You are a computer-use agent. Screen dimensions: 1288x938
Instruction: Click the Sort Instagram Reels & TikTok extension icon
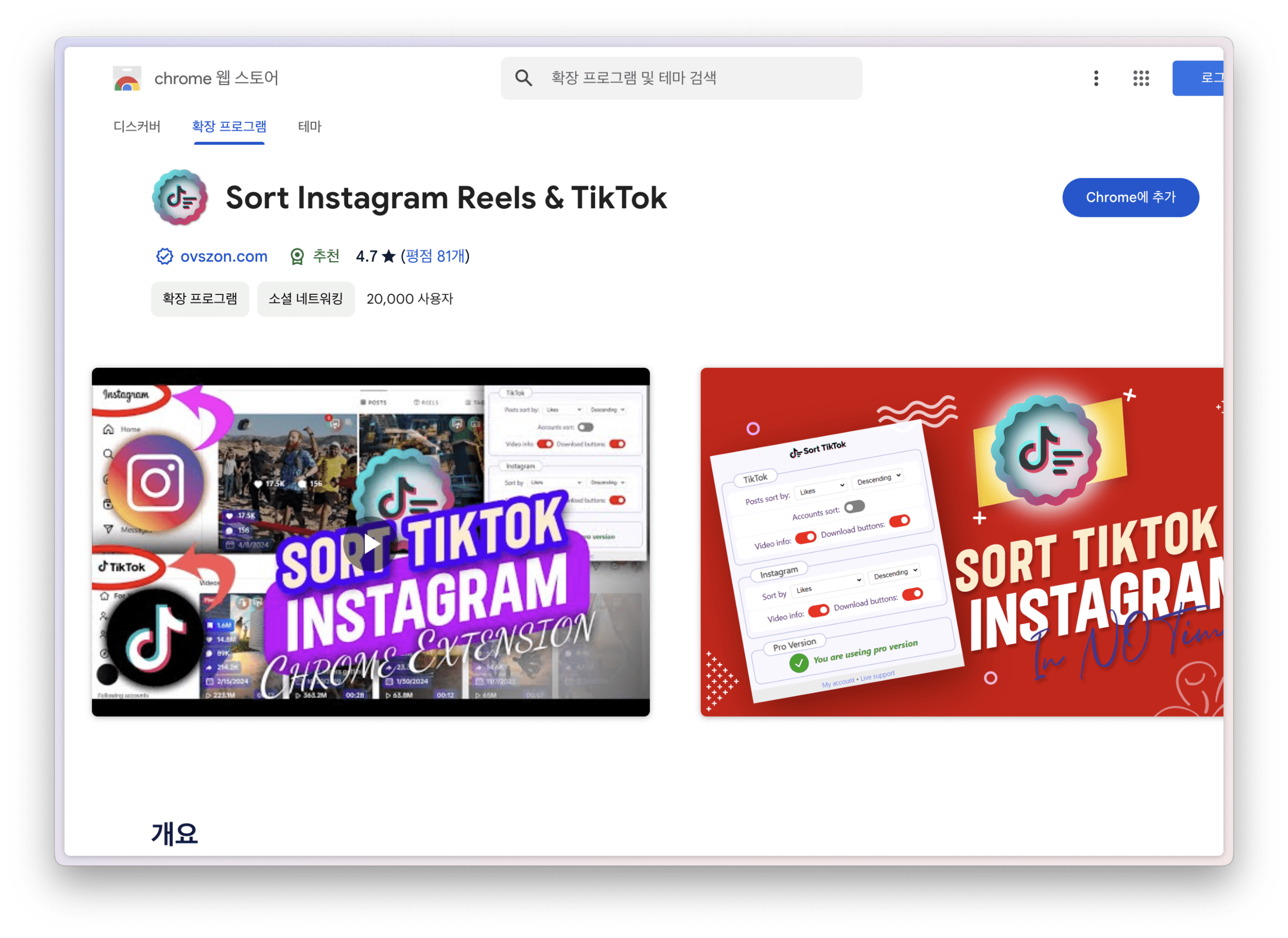tap(180, 199)
